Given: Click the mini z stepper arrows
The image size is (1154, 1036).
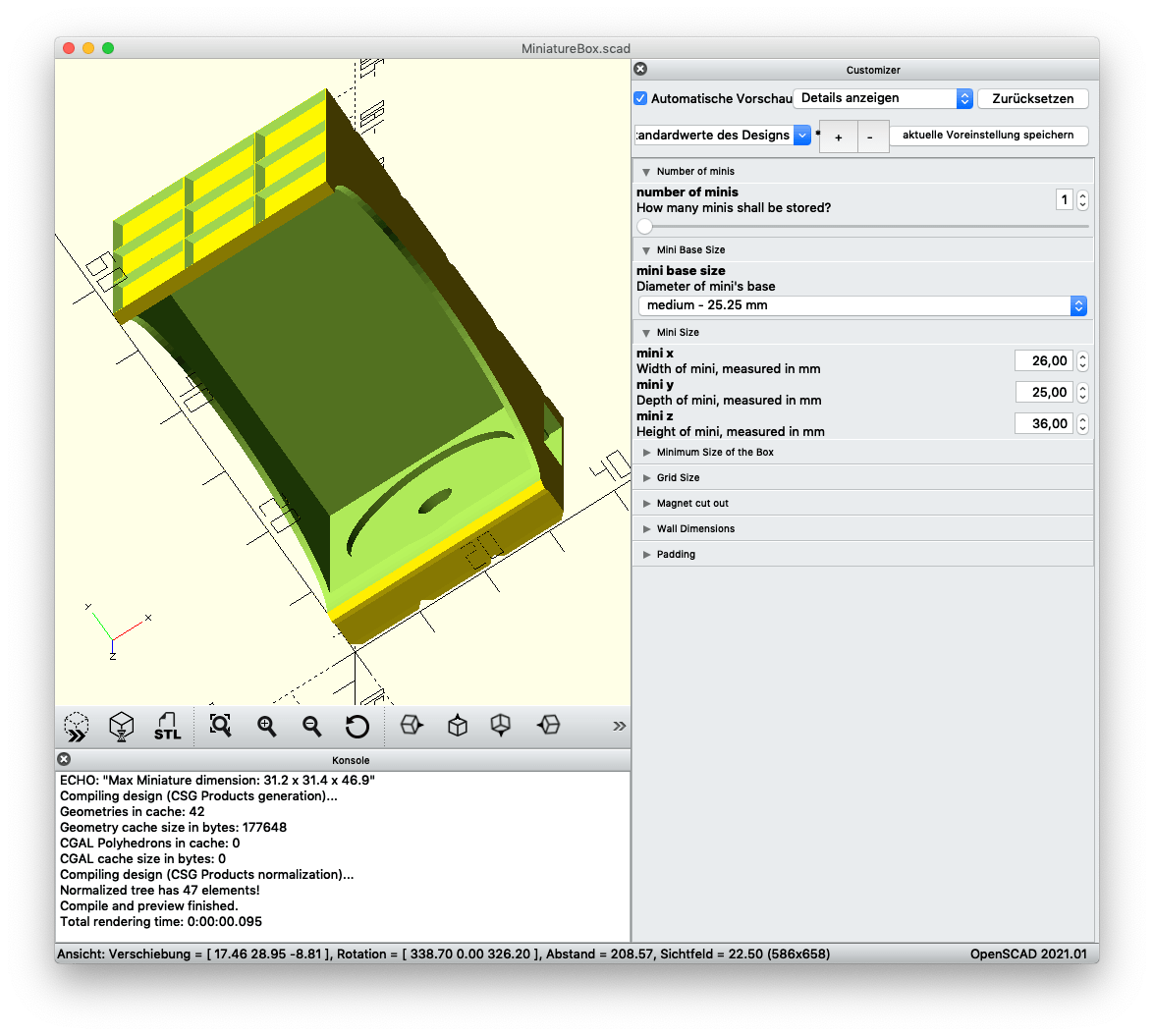Looking at the screenshot, I should click(x=1082, y=424).
